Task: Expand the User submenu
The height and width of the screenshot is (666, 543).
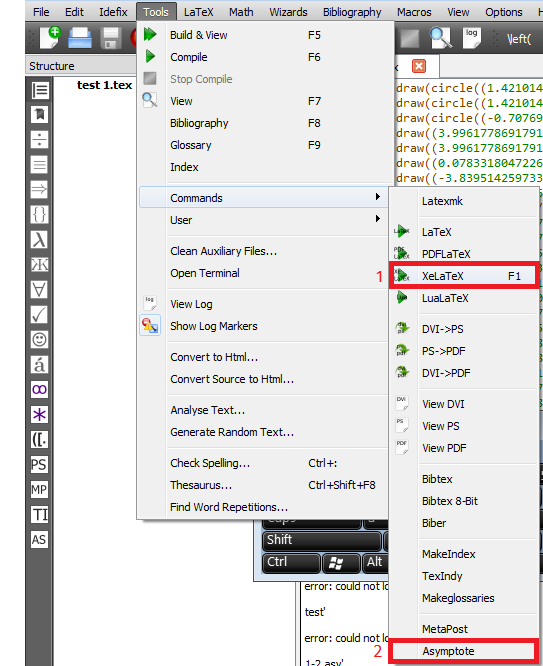Action: tap(263, 220)
